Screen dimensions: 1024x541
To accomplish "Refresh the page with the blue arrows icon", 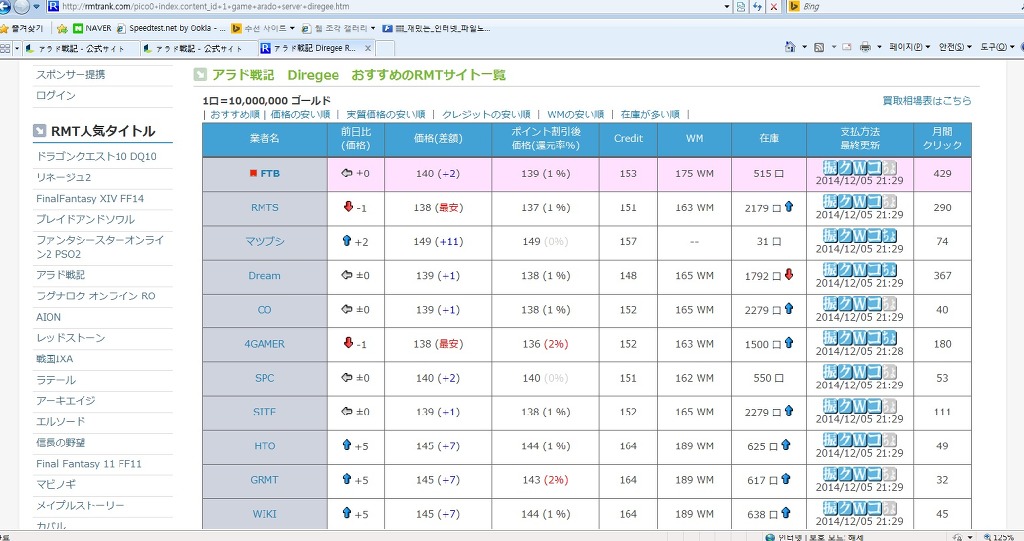I will pyautogui.click(x=757, y=7).
